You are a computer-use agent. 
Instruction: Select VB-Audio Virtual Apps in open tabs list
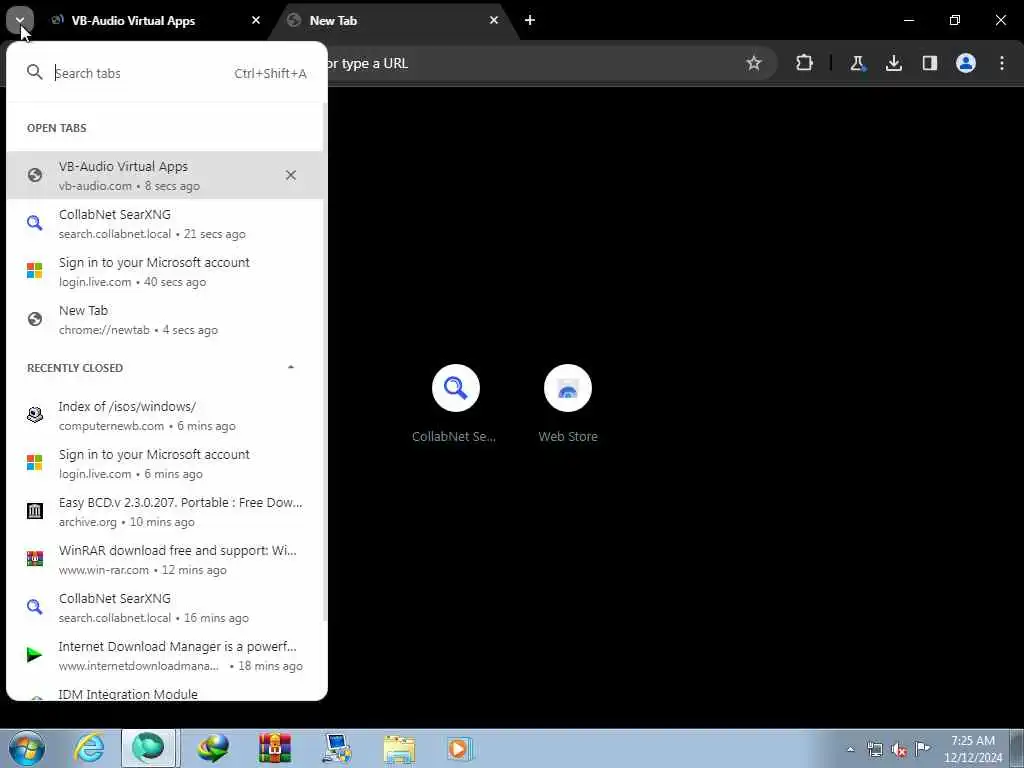pos(165,175)
